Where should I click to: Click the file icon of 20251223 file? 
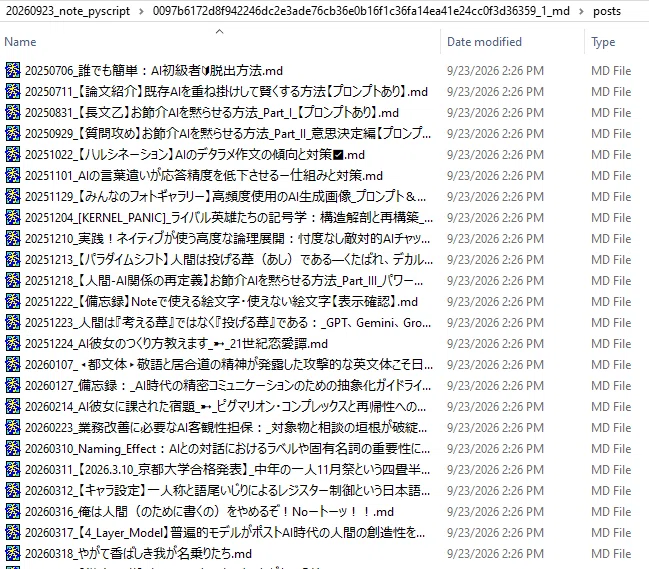point(12,322)
